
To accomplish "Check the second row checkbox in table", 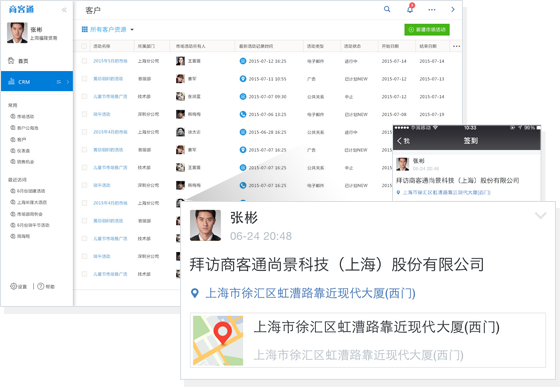I will pyautogui.click(x=84, y=79).
